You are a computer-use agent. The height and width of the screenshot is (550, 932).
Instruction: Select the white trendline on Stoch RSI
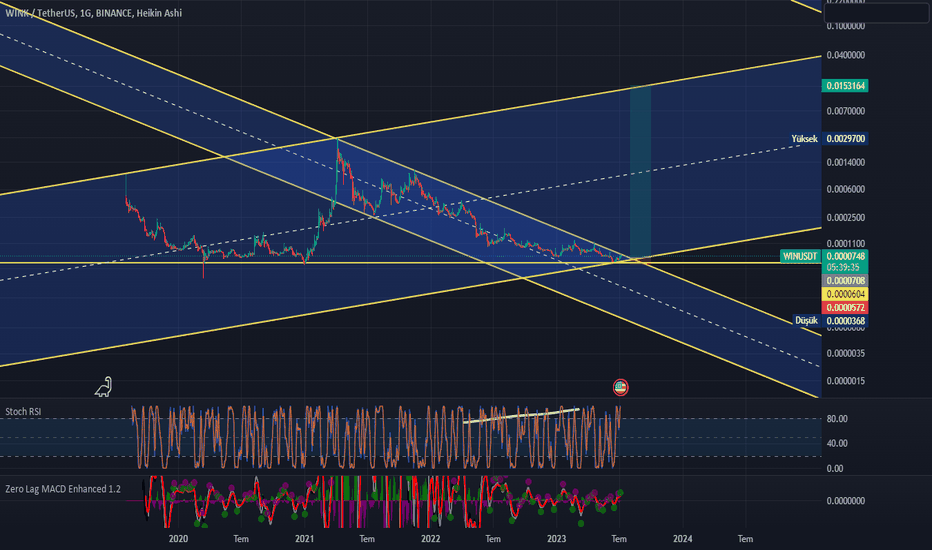click(x=521, y=416)
